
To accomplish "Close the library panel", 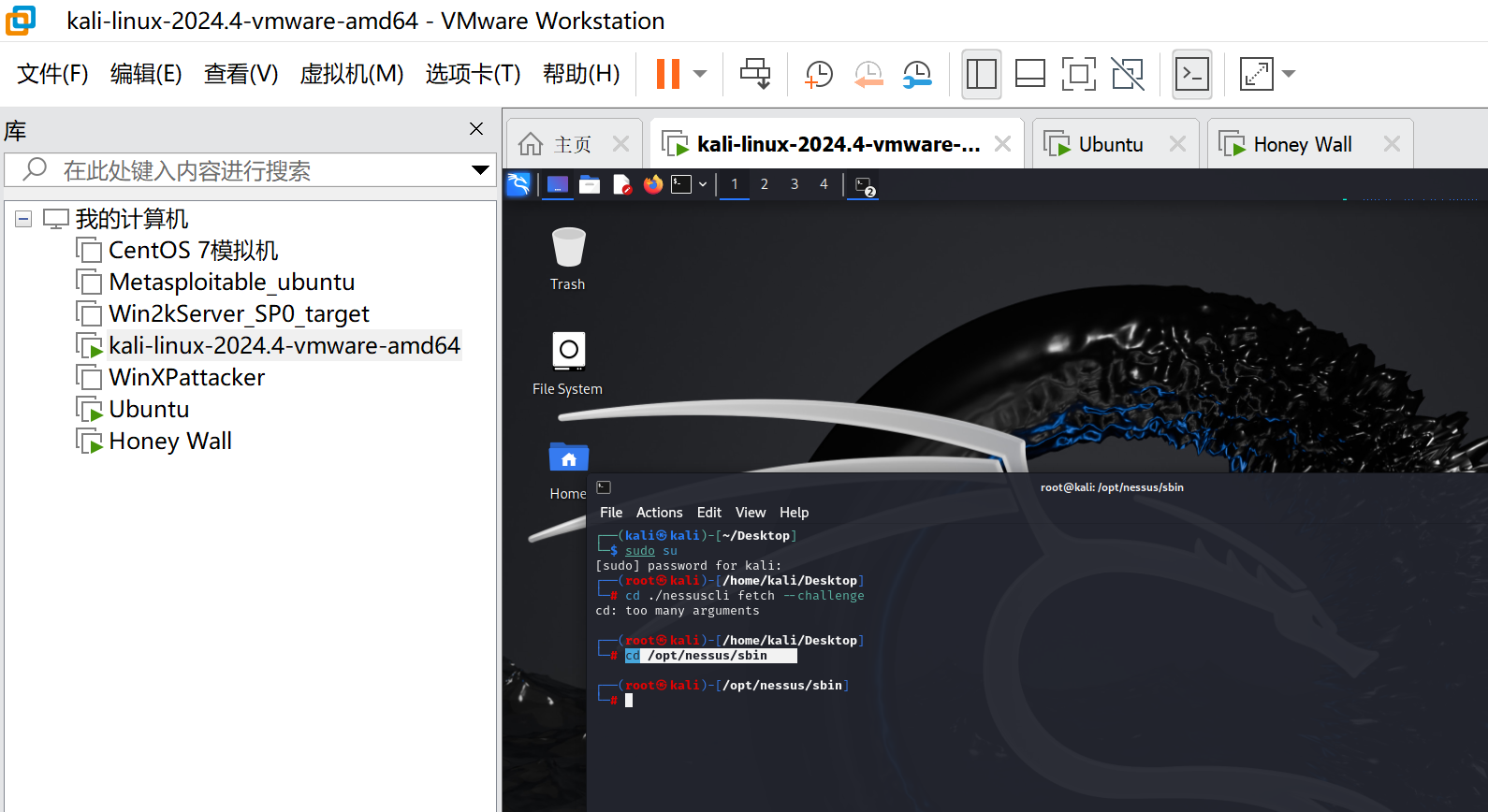I will [476, 129].
